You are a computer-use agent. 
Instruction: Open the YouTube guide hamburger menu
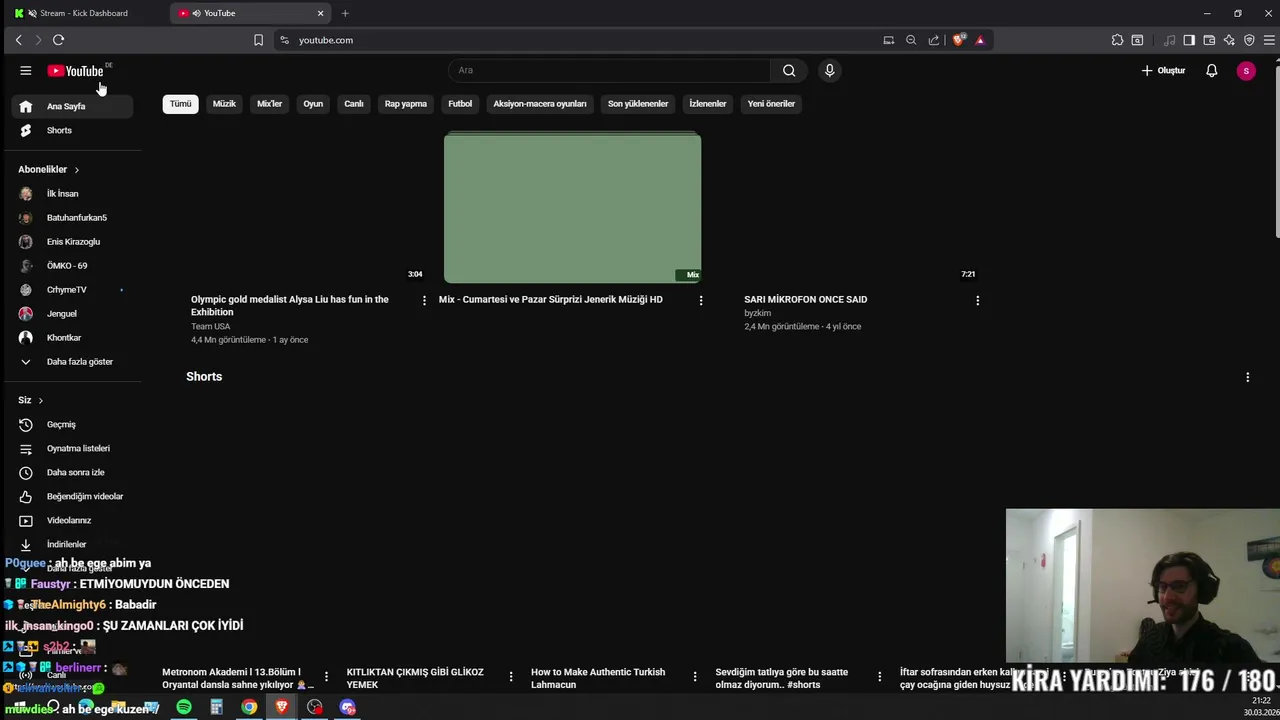pos(26,71)
